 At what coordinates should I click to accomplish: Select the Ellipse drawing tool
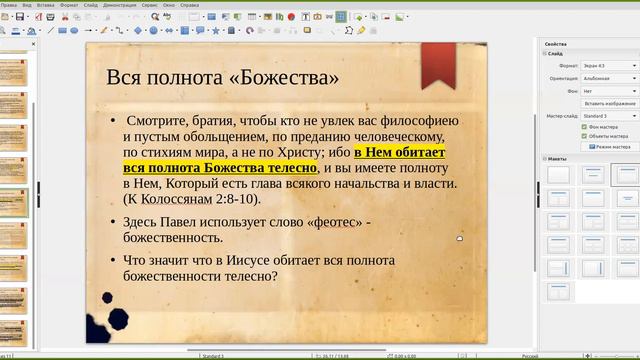coord(74,31)
